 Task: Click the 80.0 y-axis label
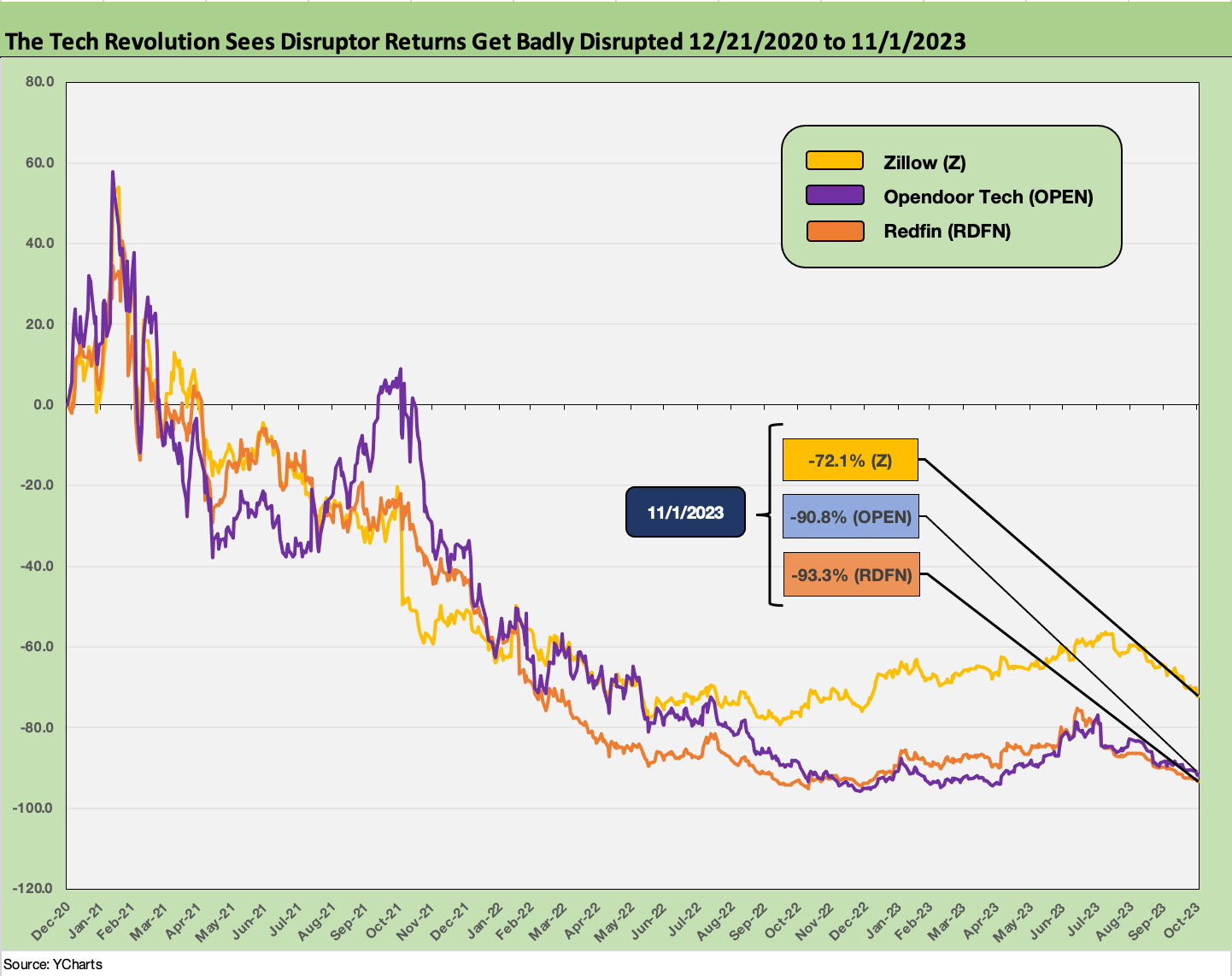(x=39, y=82)
